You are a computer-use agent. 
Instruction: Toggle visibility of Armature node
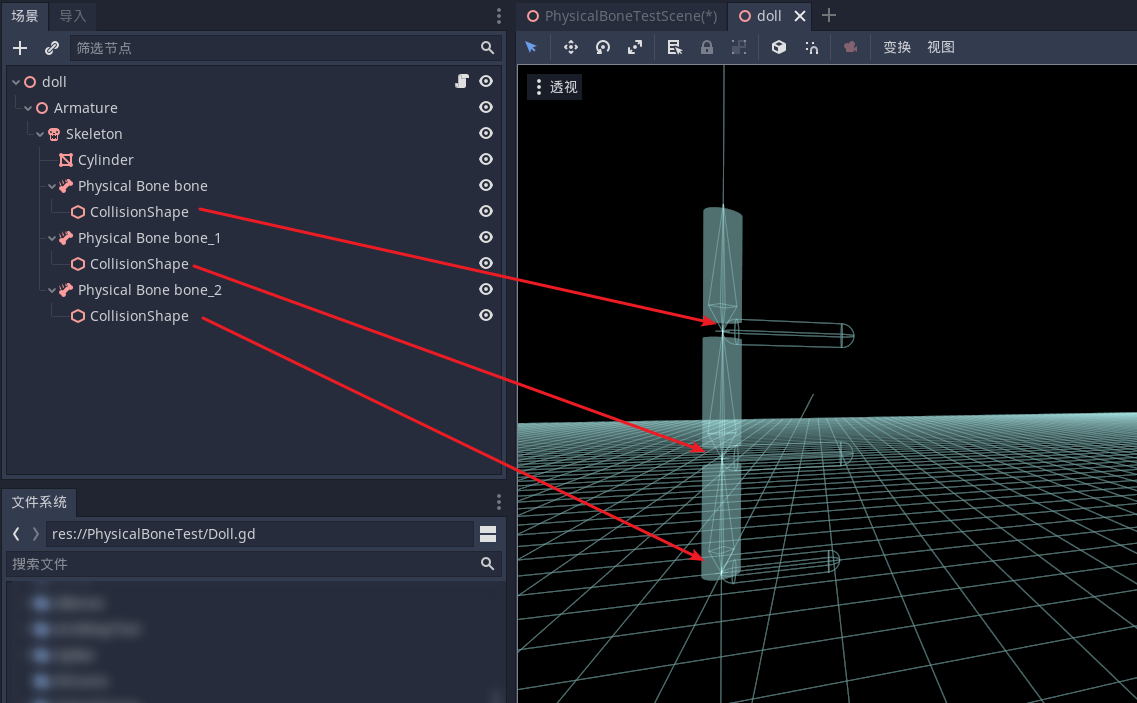(486, 107)
